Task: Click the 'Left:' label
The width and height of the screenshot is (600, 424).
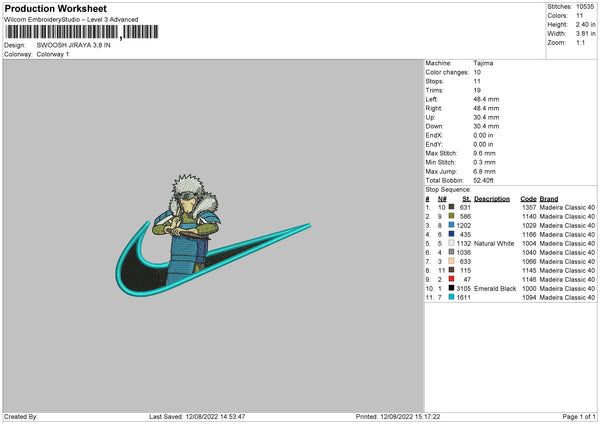Action: (x=431, y=99)
